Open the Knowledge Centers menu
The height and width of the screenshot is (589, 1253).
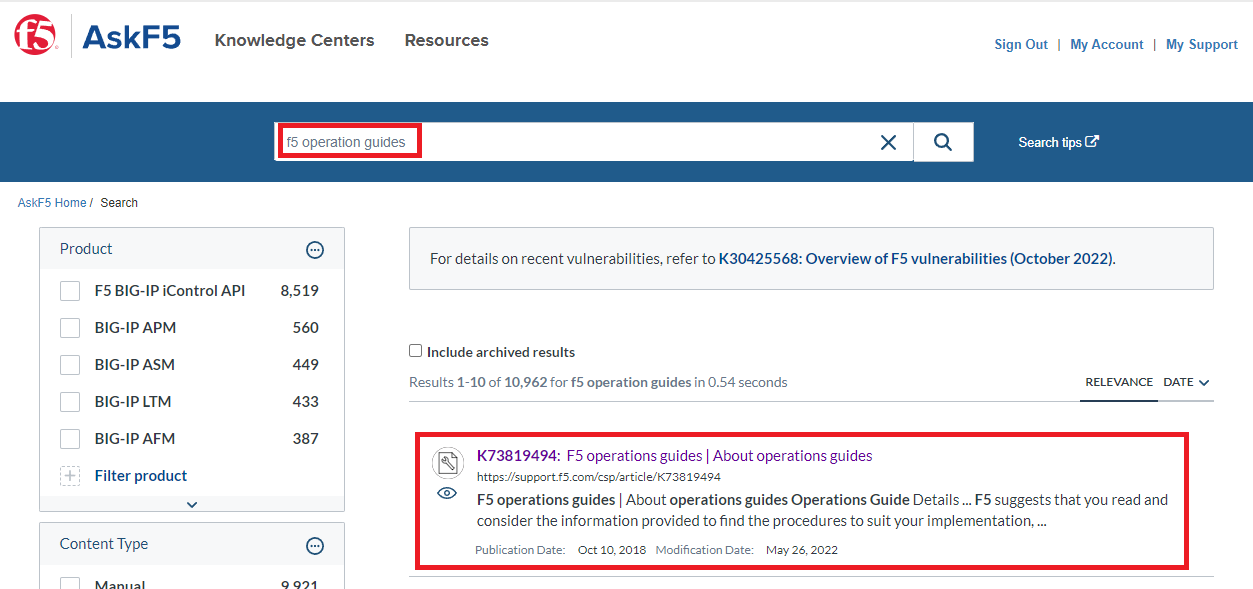pos(294,40)
